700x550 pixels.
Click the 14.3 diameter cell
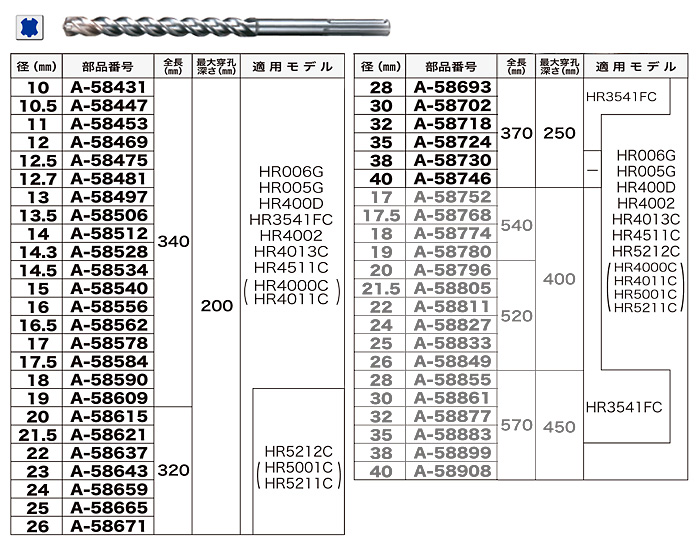[38, 252]
